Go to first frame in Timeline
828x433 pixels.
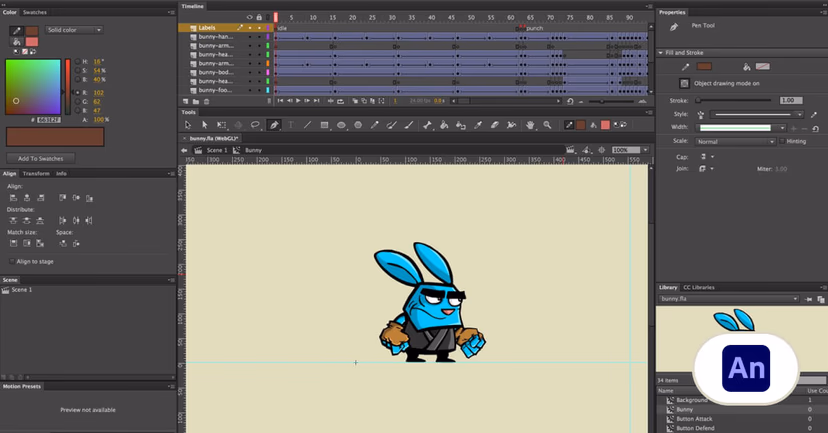[280, 101]
